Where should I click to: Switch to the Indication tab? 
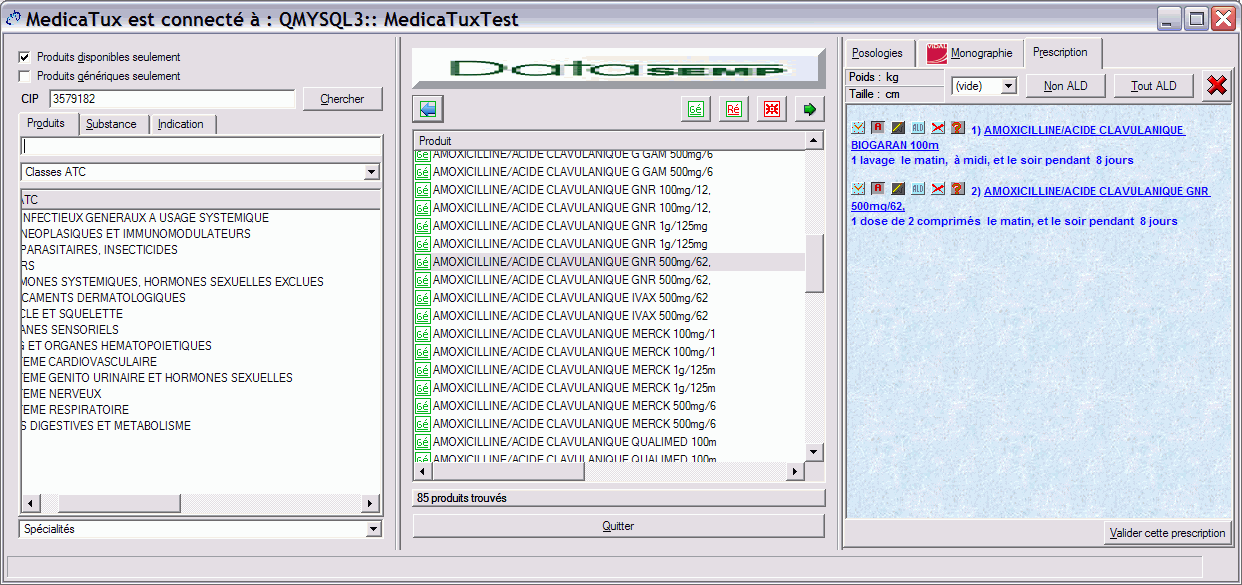181,124
